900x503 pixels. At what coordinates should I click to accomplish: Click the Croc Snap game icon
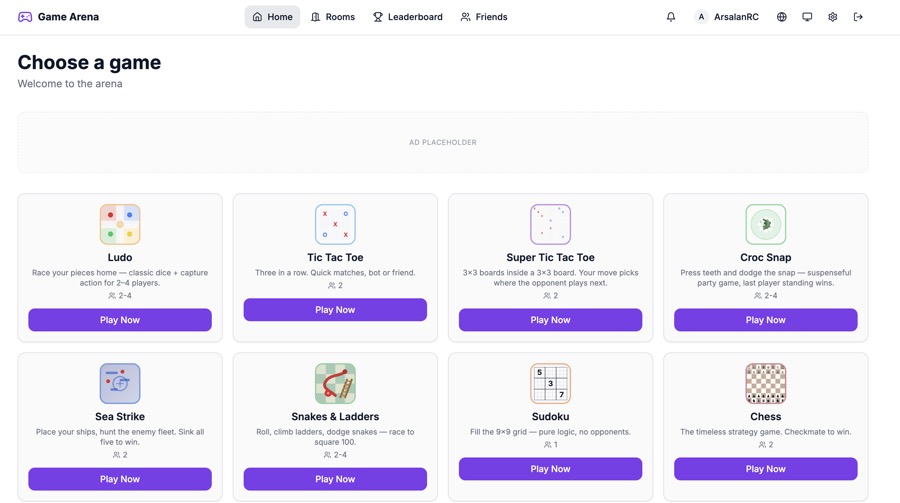tap(766, 225)
